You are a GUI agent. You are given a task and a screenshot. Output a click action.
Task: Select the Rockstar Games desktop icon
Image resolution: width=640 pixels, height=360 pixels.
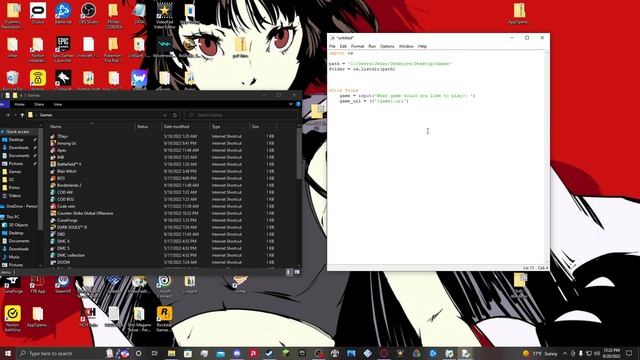coord(164,319)
